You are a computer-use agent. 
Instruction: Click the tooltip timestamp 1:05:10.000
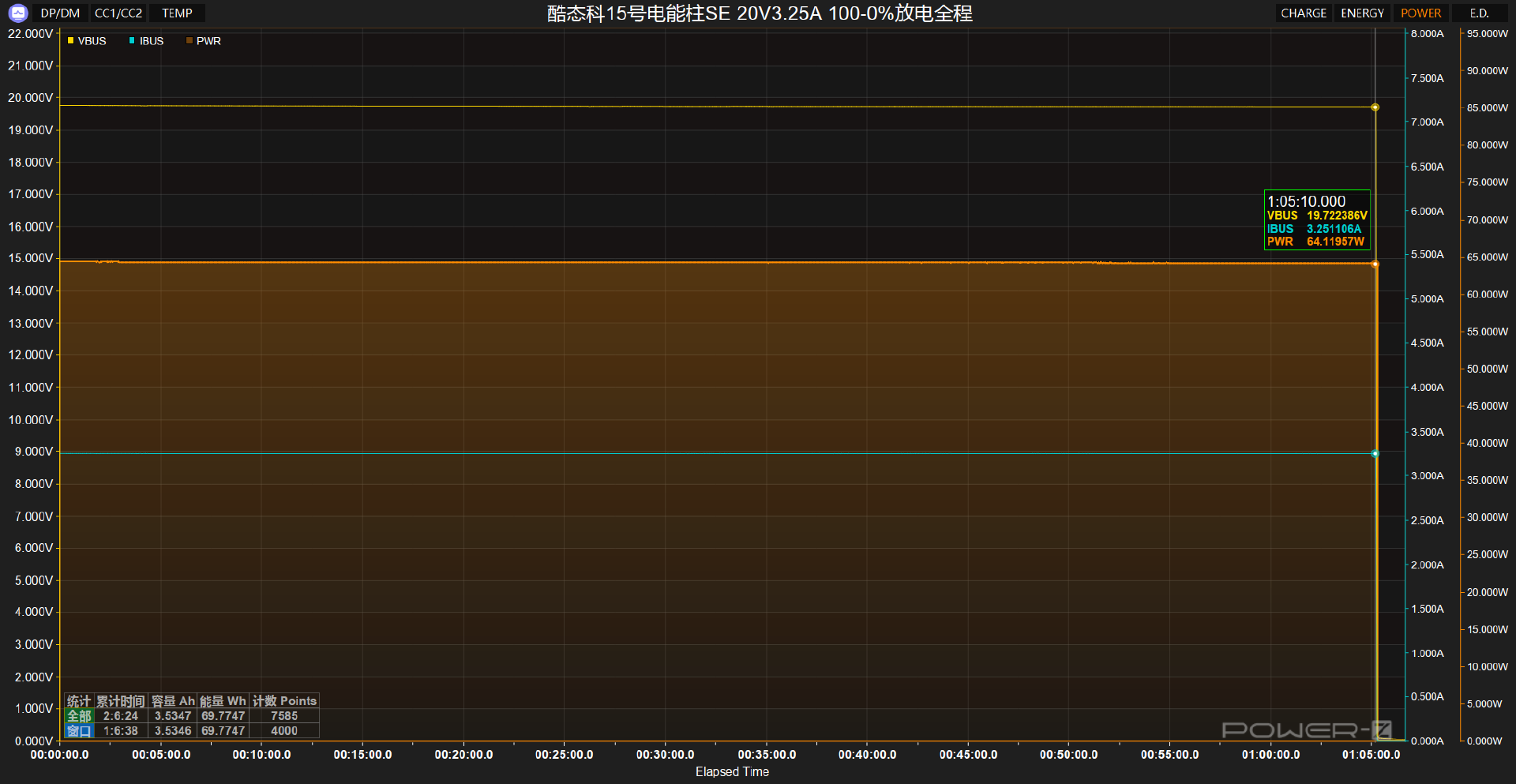1306,201
